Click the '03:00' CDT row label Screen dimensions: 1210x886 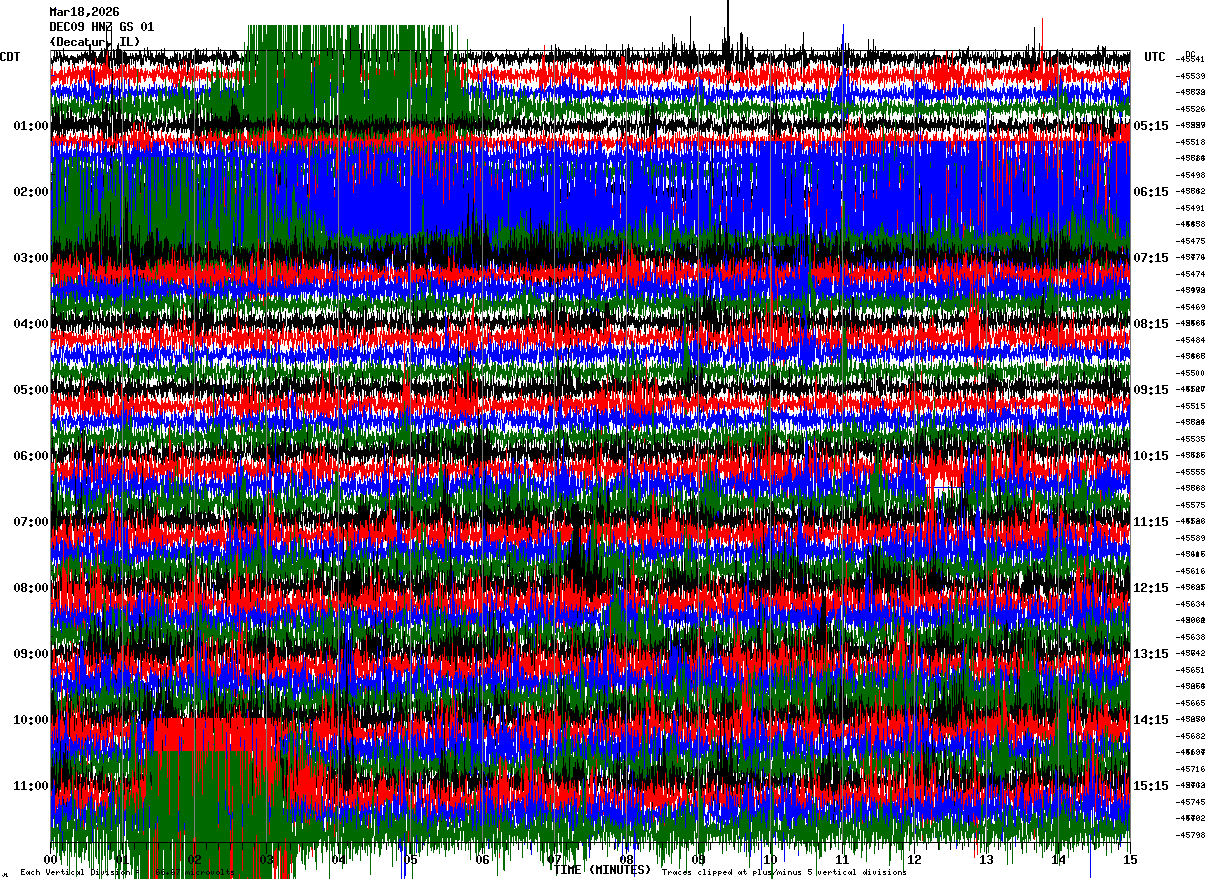[x=31, y=258]
